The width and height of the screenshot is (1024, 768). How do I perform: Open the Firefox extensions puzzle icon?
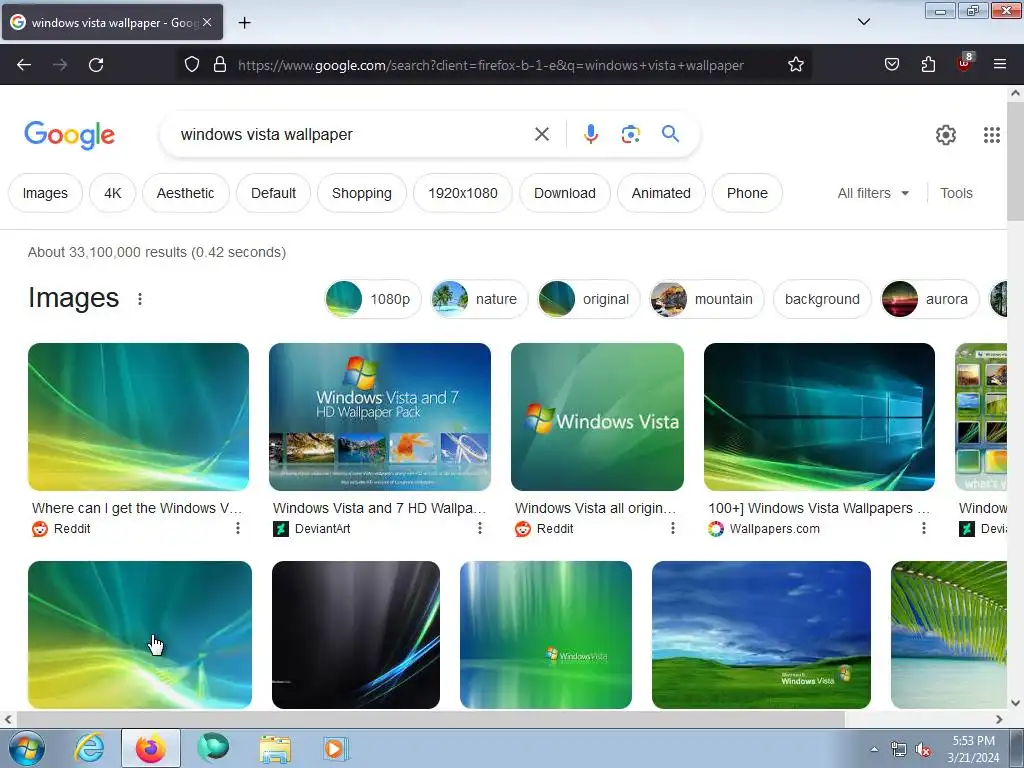928,64
